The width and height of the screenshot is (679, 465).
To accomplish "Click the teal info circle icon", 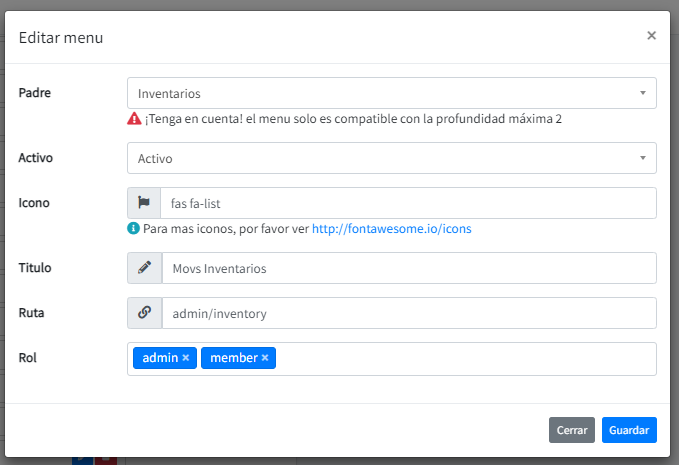I will click(x=134, y=228).
